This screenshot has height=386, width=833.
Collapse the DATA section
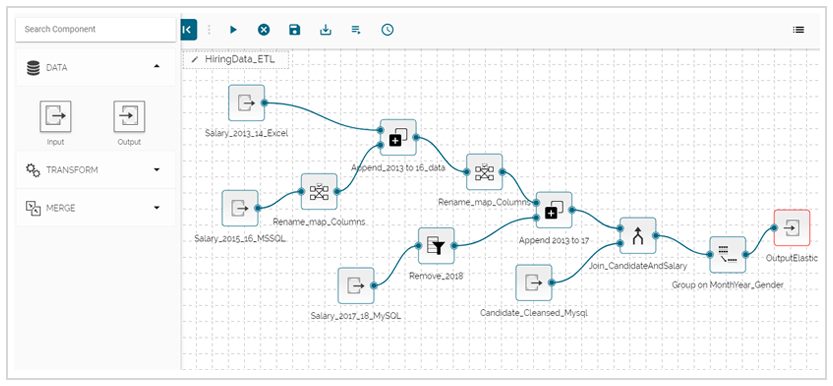(156, 67)
